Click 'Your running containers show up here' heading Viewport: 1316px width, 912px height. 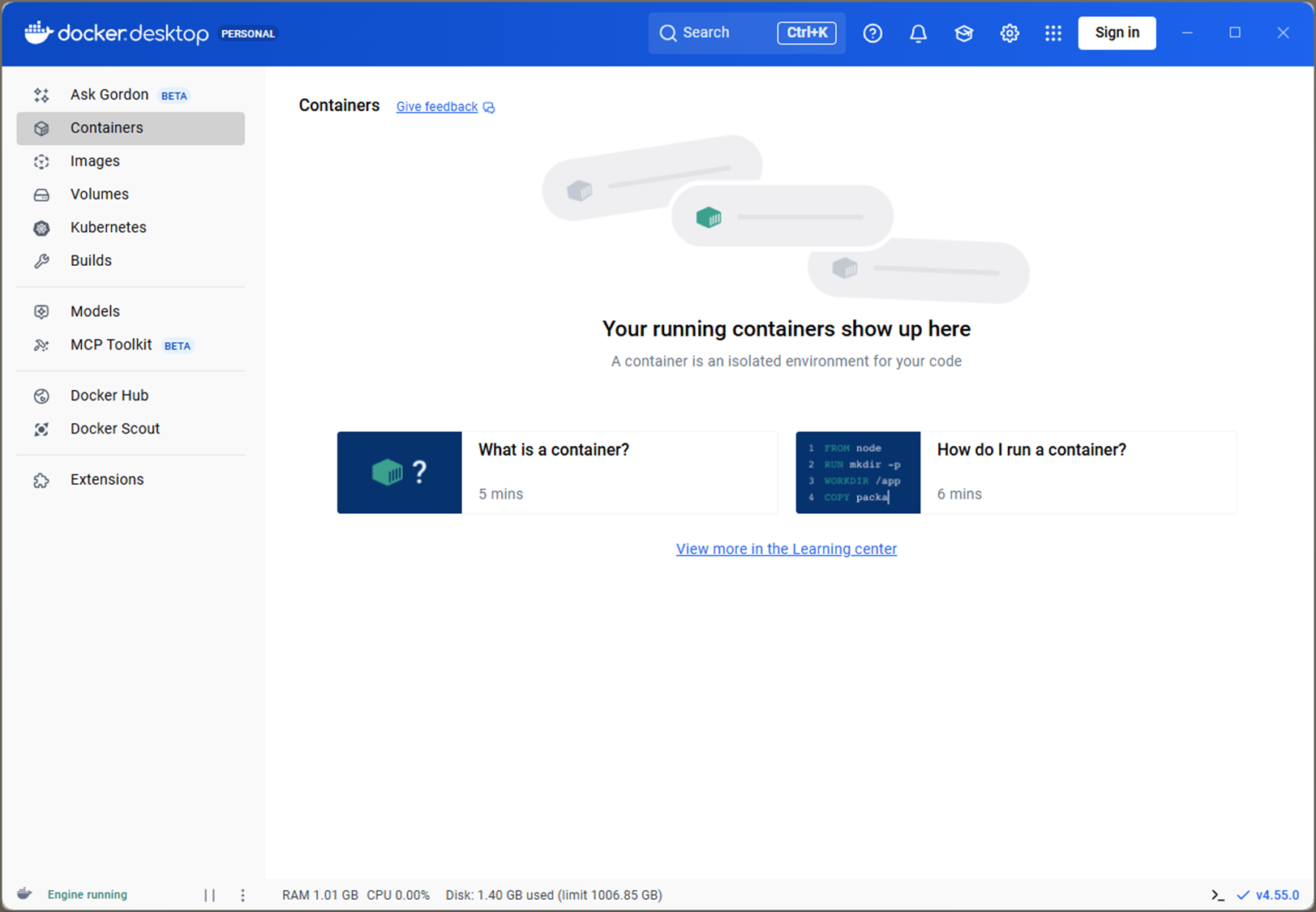(787, 328)
